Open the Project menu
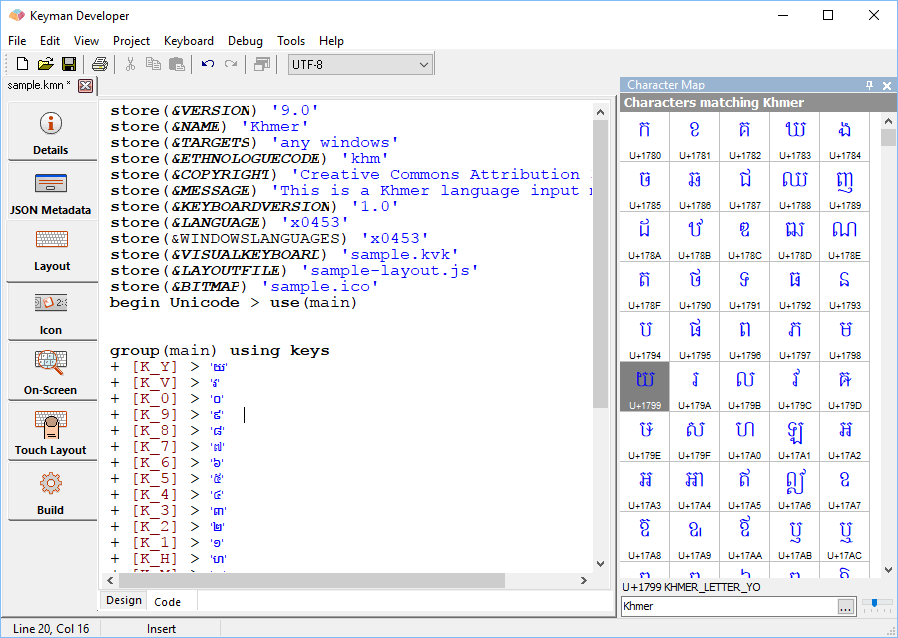This screenshot has width=898, height=638. click(131, 41)
